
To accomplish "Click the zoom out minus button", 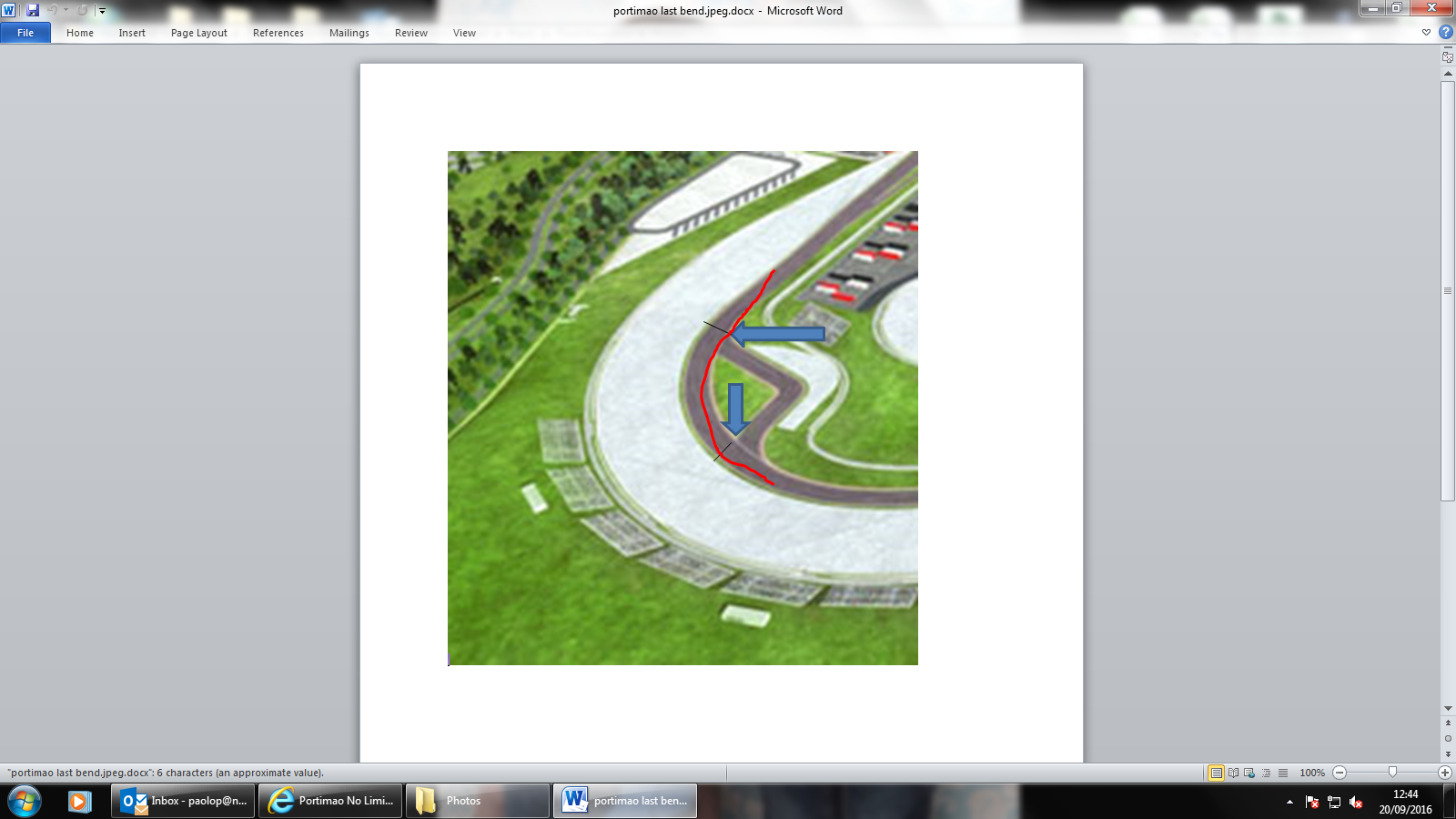I will coord(1340,773).
